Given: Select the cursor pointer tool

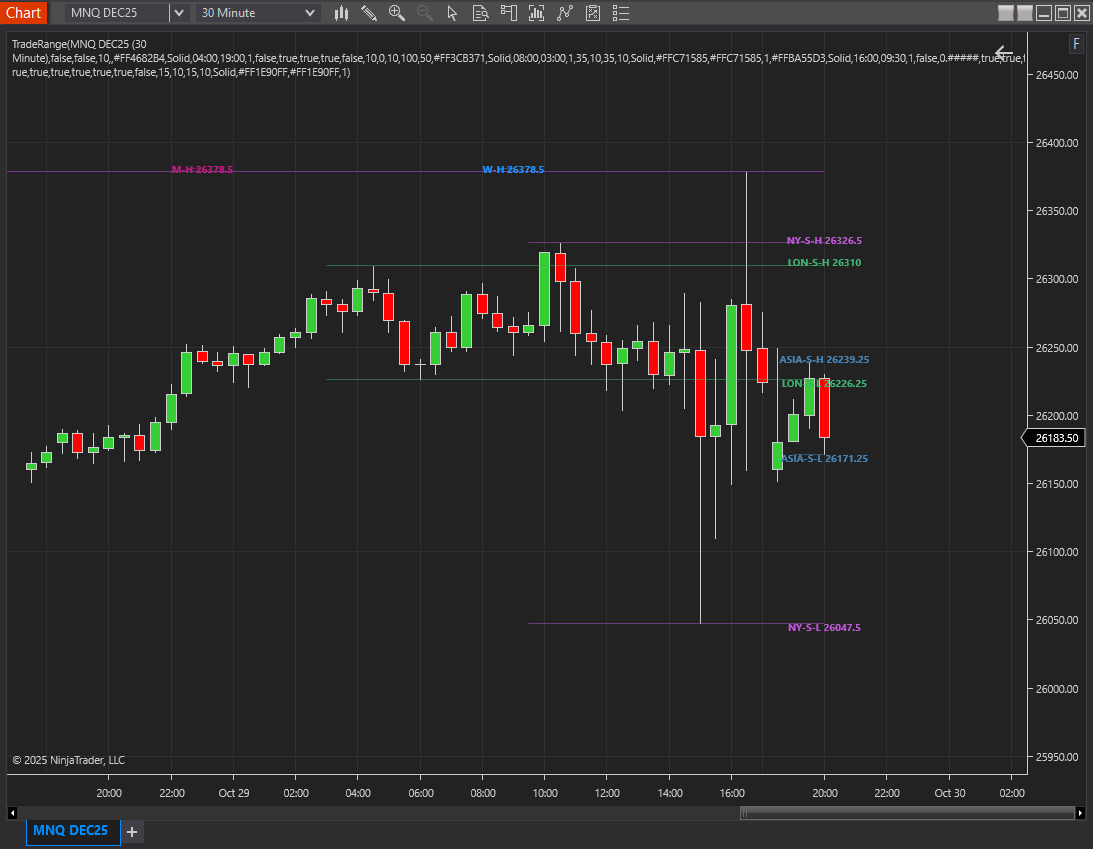Looking at the screenshot, I should [x=453, y=13].
